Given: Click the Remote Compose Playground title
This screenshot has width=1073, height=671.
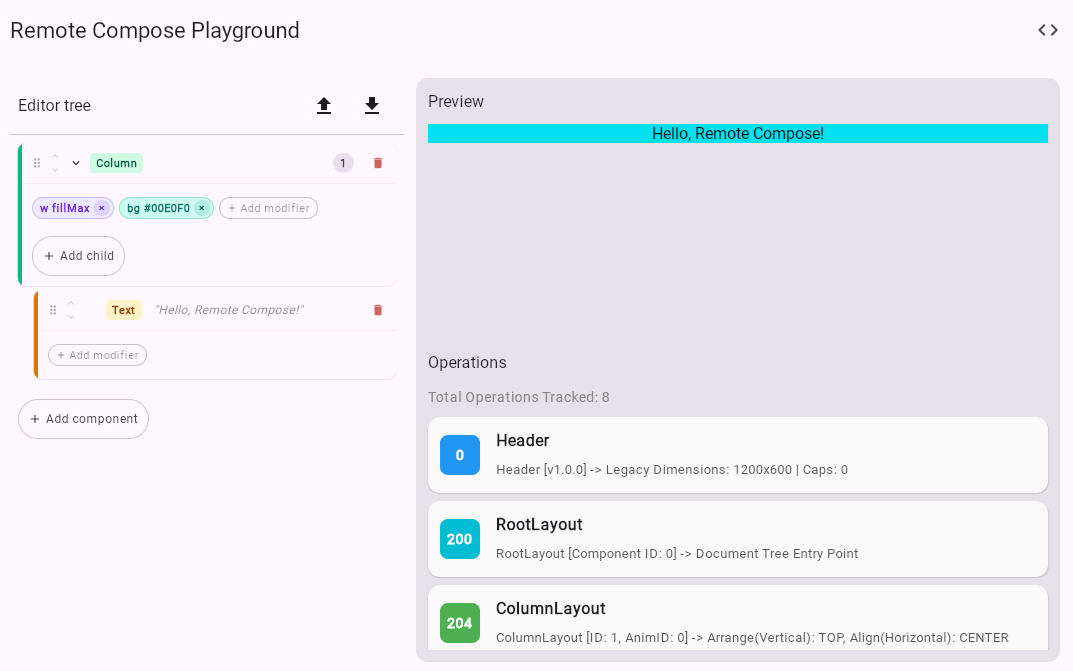Looking at the screenshot, I should [x=155, y=30].
